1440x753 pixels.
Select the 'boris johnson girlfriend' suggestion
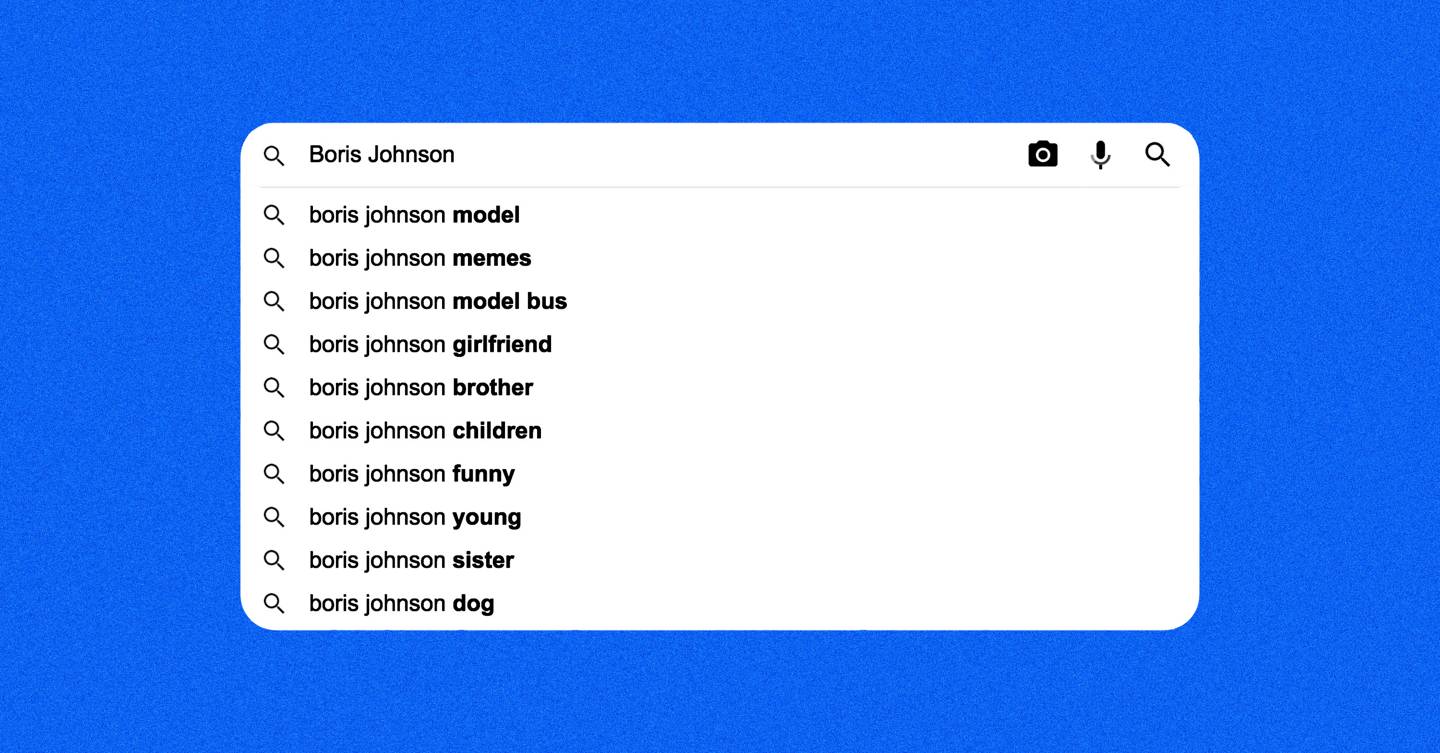click(x=430, y=344)
